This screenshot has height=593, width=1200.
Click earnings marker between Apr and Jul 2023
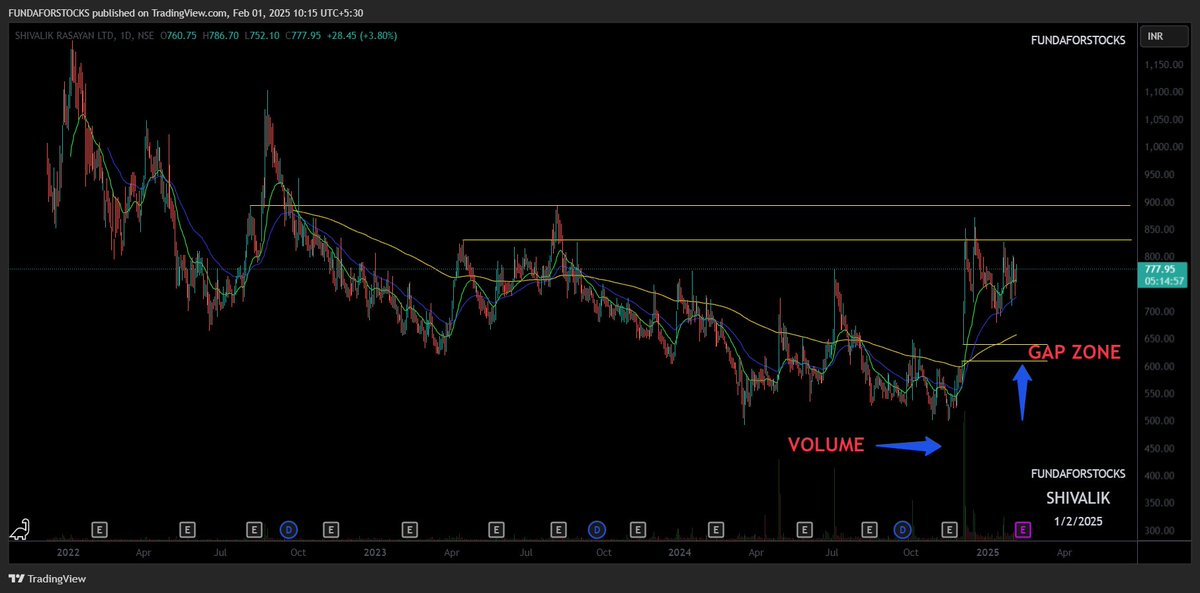pyautogui.click(x=497, y=528)
